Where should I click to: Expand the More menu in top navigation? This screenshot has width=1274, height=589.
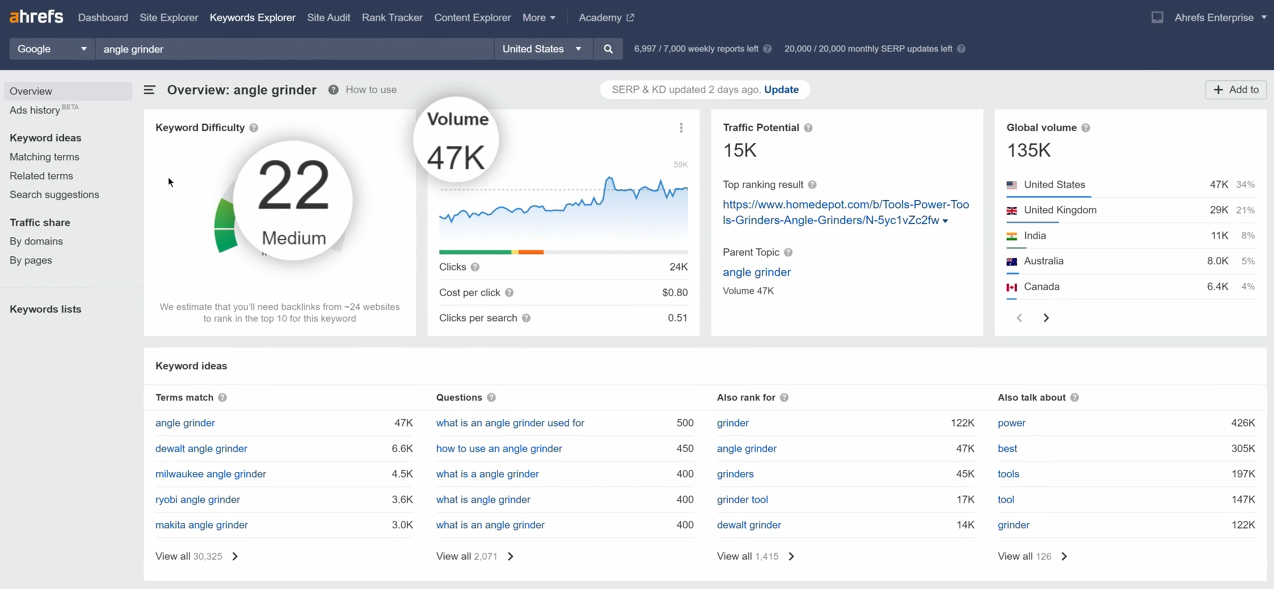pyautogui.click(x=539, y=17)
